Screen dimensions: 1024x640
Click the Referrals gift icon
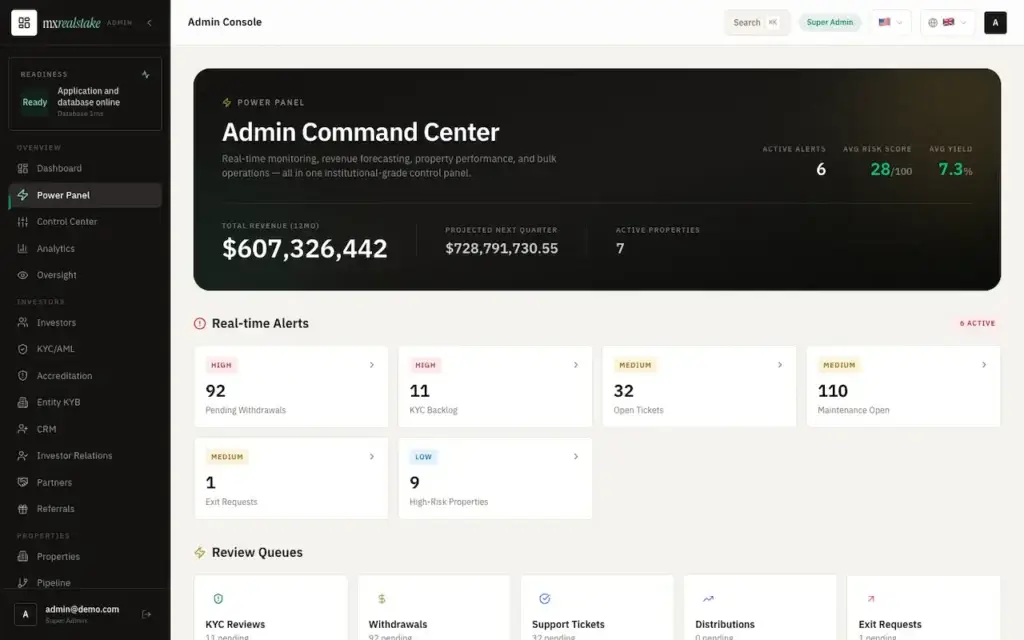(23, 509)
